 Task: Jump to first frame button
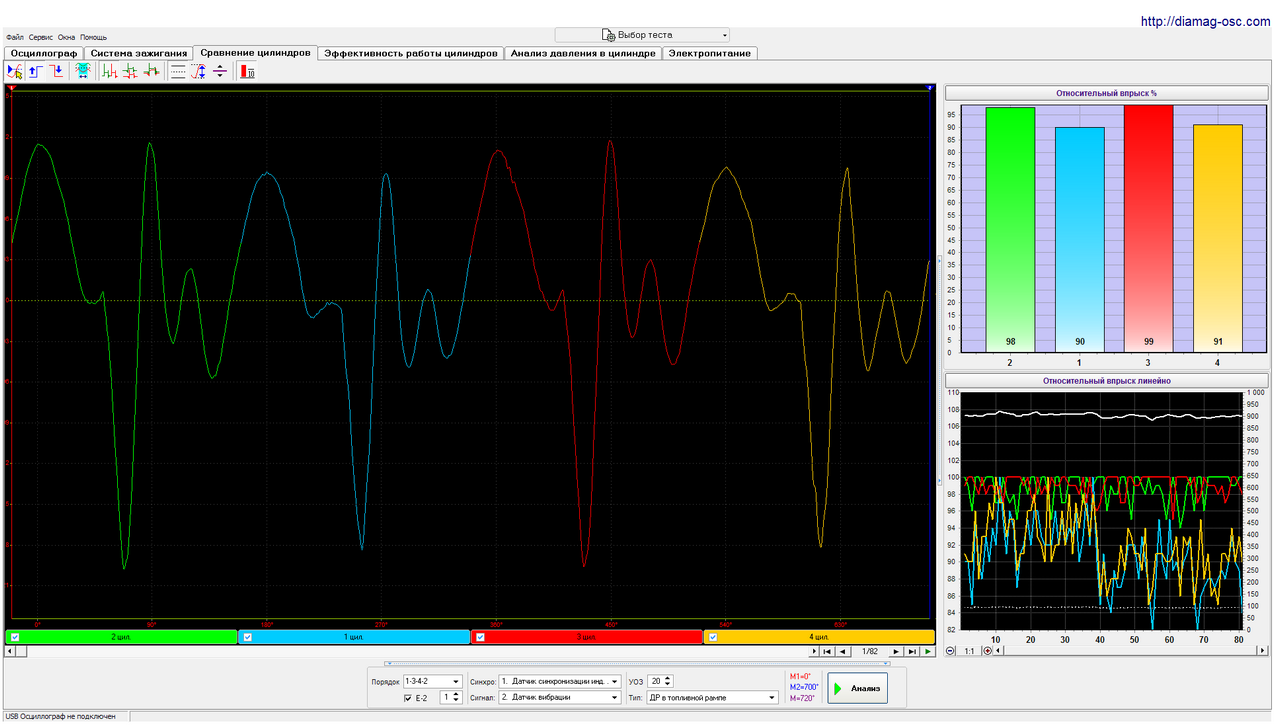[827, 651]
